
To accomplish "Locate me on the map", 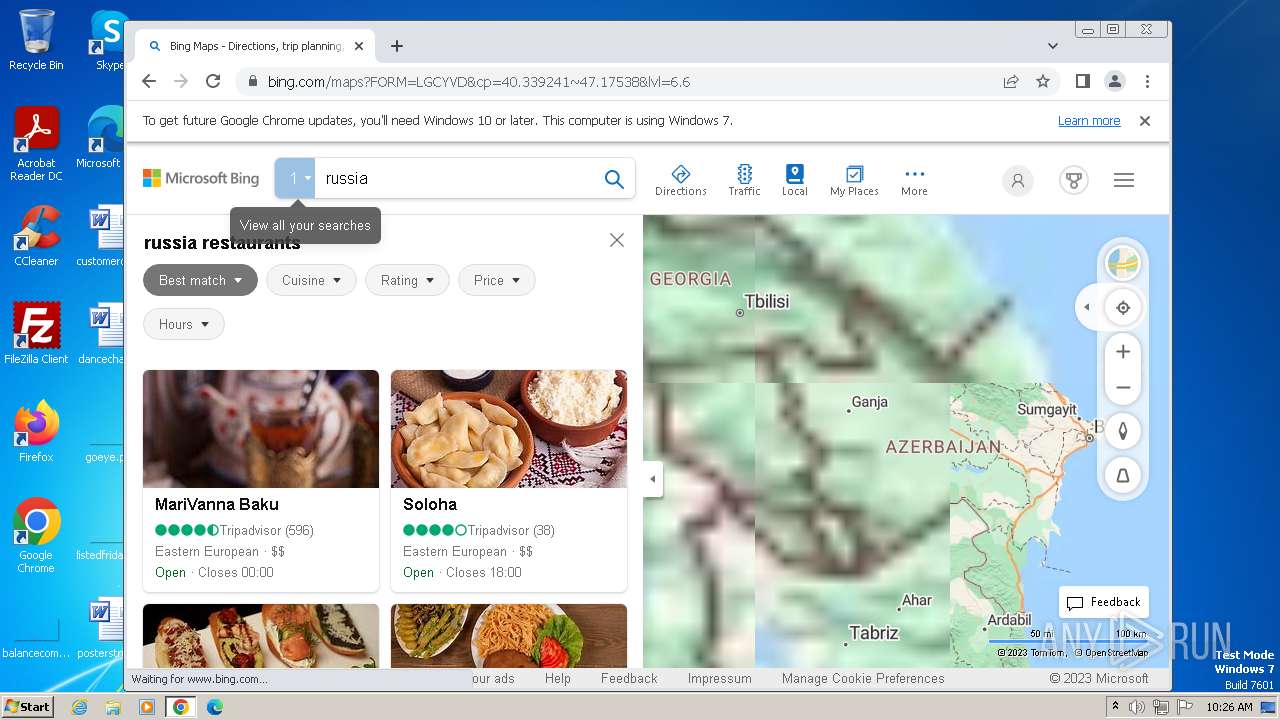I will (1123, 307).
